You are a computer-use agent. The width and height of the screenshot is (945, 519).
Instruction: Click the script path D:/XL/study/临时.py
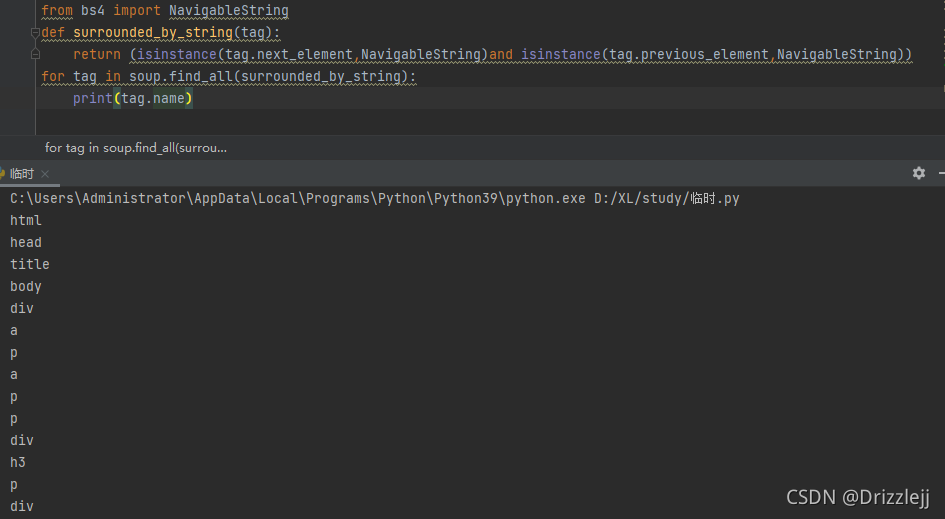tap(667, 198)
